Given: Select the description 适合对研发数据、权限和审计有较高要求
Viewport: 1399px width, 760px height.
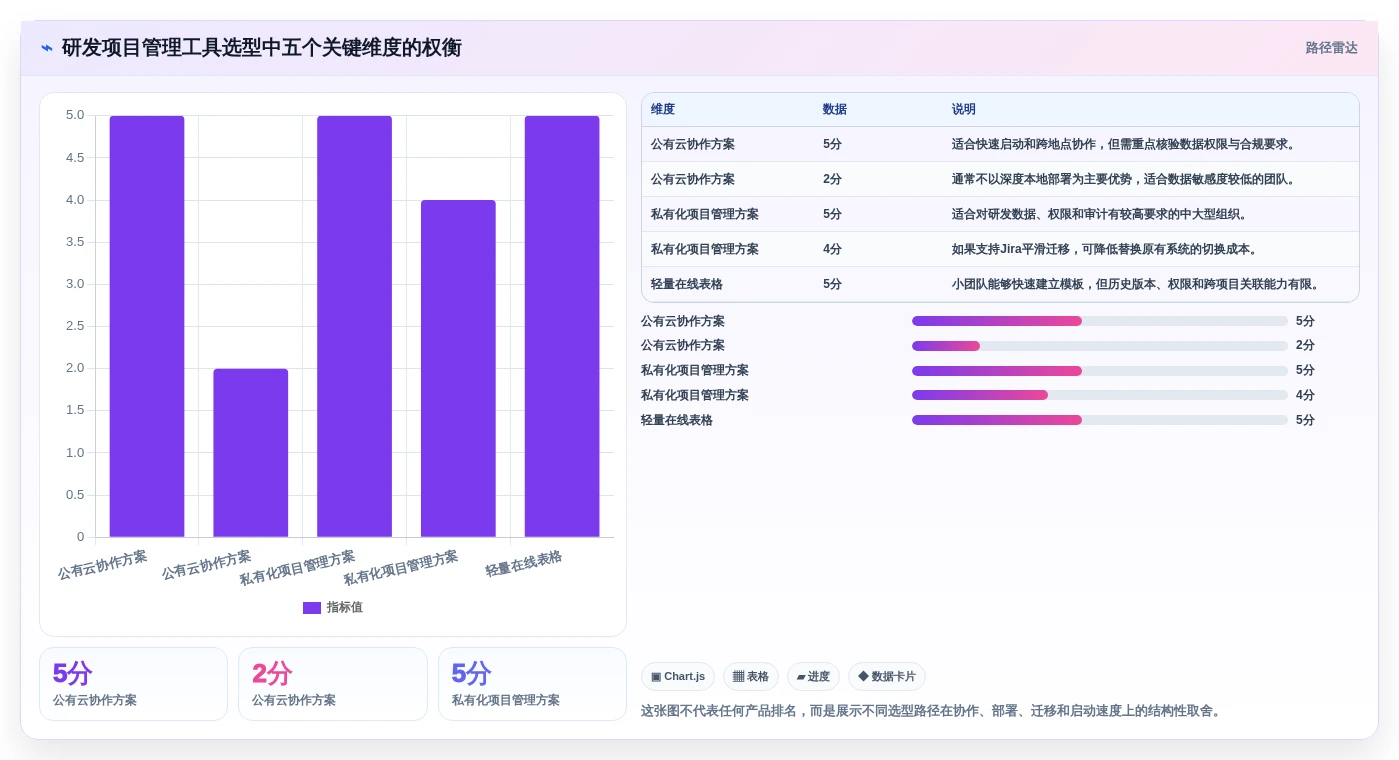Looking at the screenshot, I should [x=1101, y=214].
